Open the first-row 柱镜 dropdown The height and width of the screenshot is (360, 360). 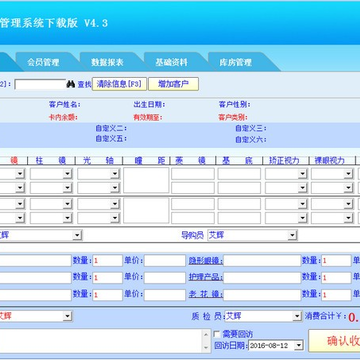[68, 174]
